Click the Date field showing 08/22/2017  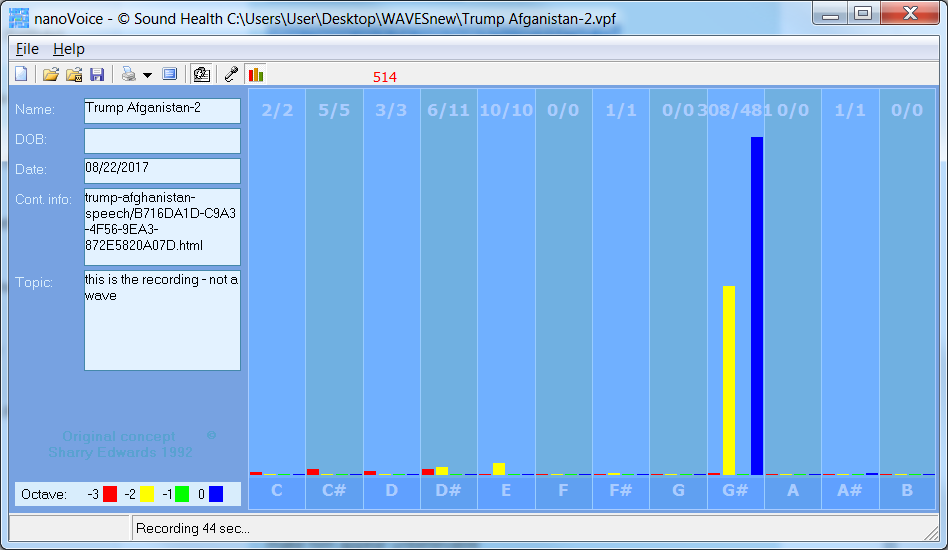162,170
